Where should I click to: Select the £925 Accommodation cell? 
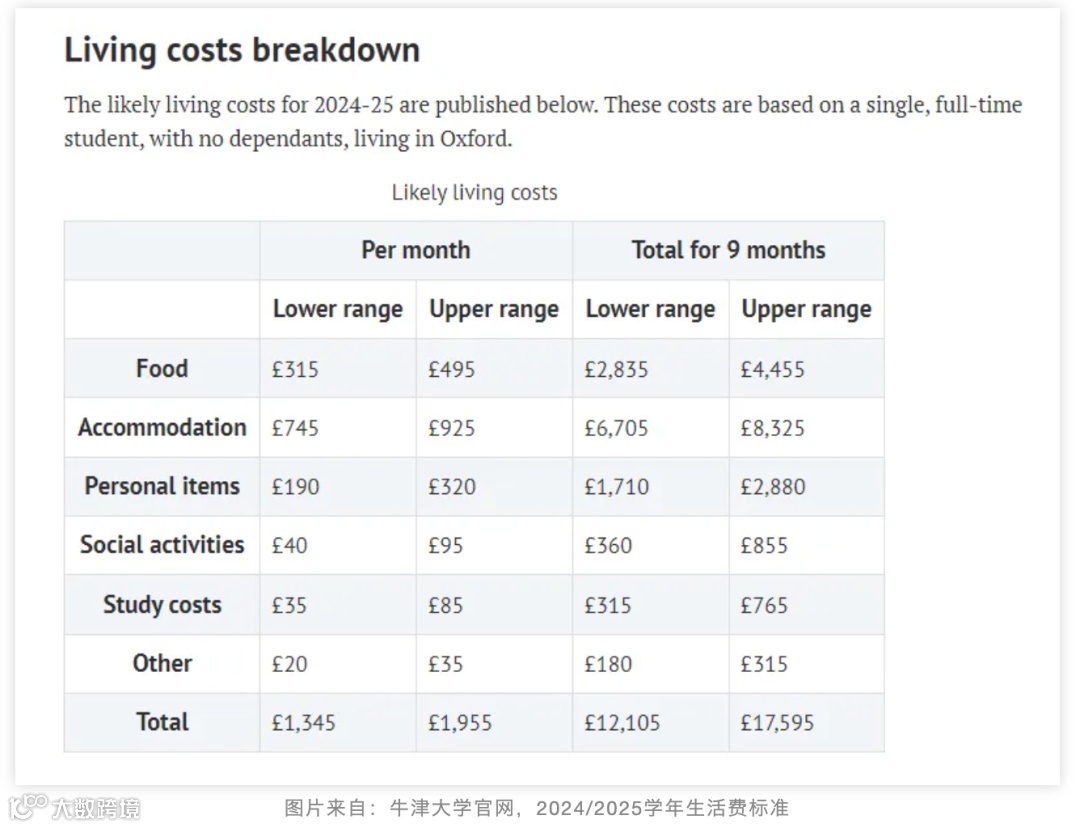pos(452,428)
